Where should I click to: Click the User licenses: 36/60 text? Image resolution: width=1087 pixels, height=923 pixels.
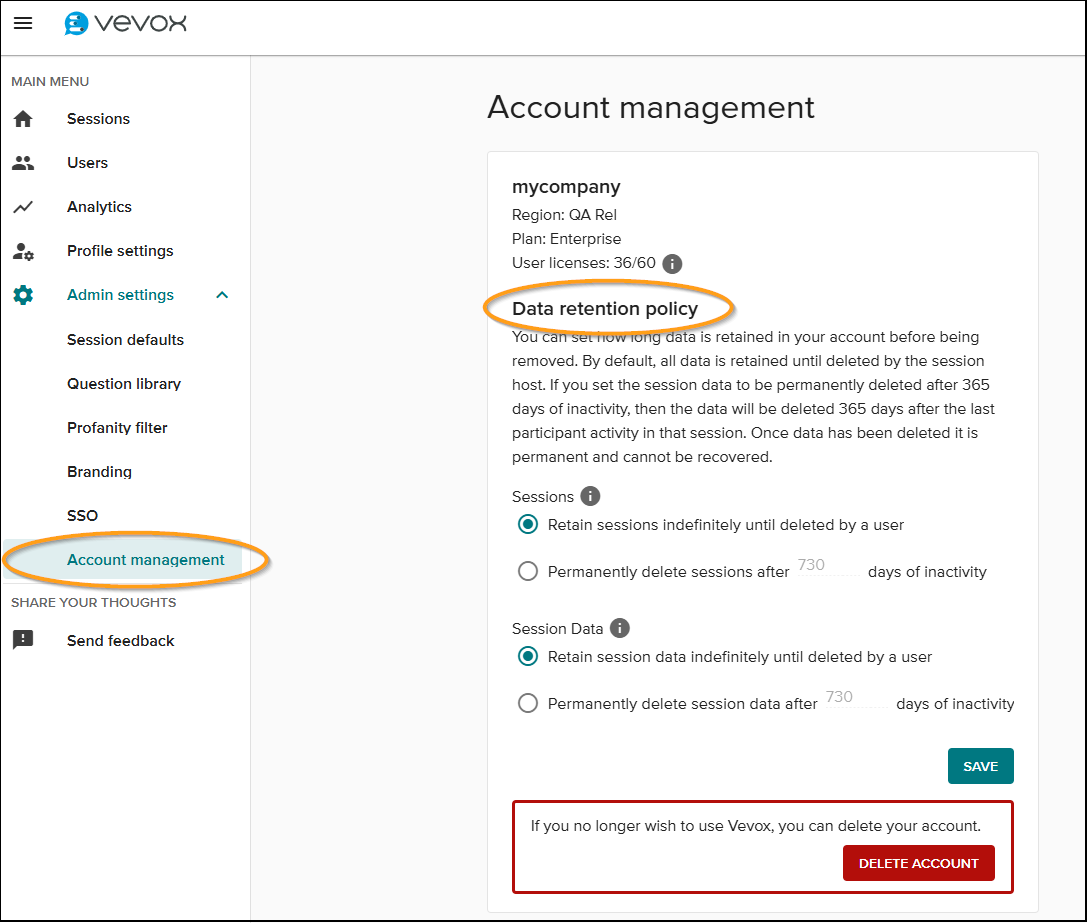584,264
